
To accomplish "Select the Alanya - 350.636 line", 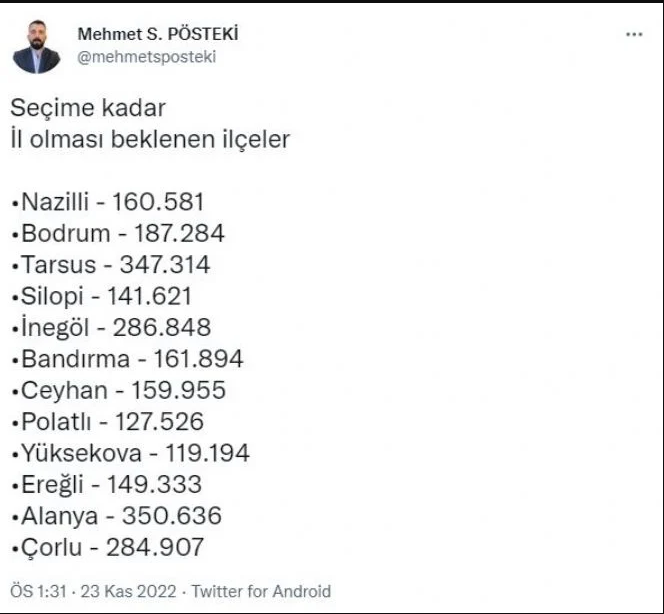I will point(117,516).
